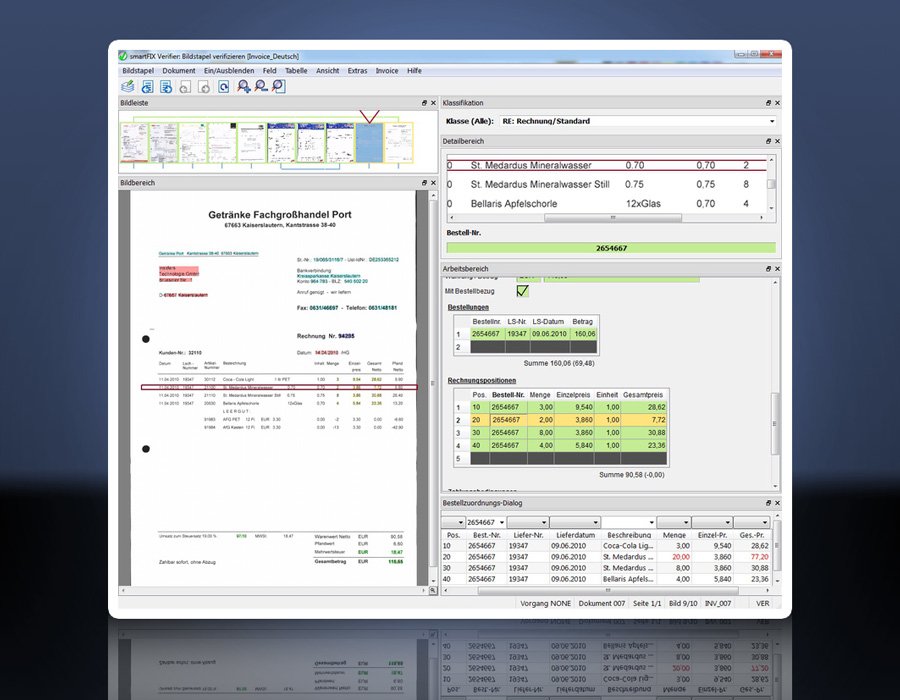Click the Arbeitsbereich vertical scrollbar thumb

click(x=774, y=423)
